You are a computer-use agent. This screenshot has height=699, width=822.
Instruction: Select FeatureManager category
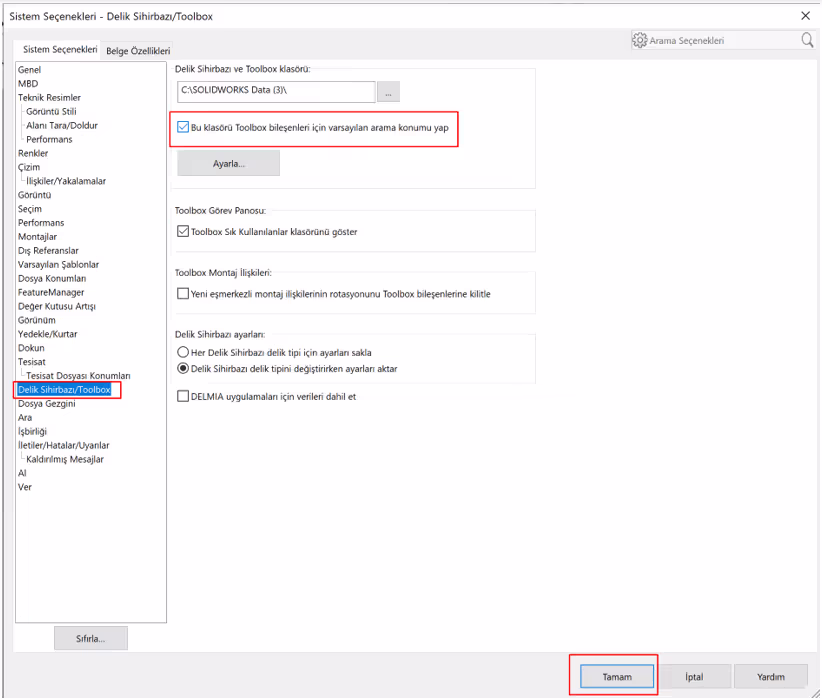coord(51,292)
